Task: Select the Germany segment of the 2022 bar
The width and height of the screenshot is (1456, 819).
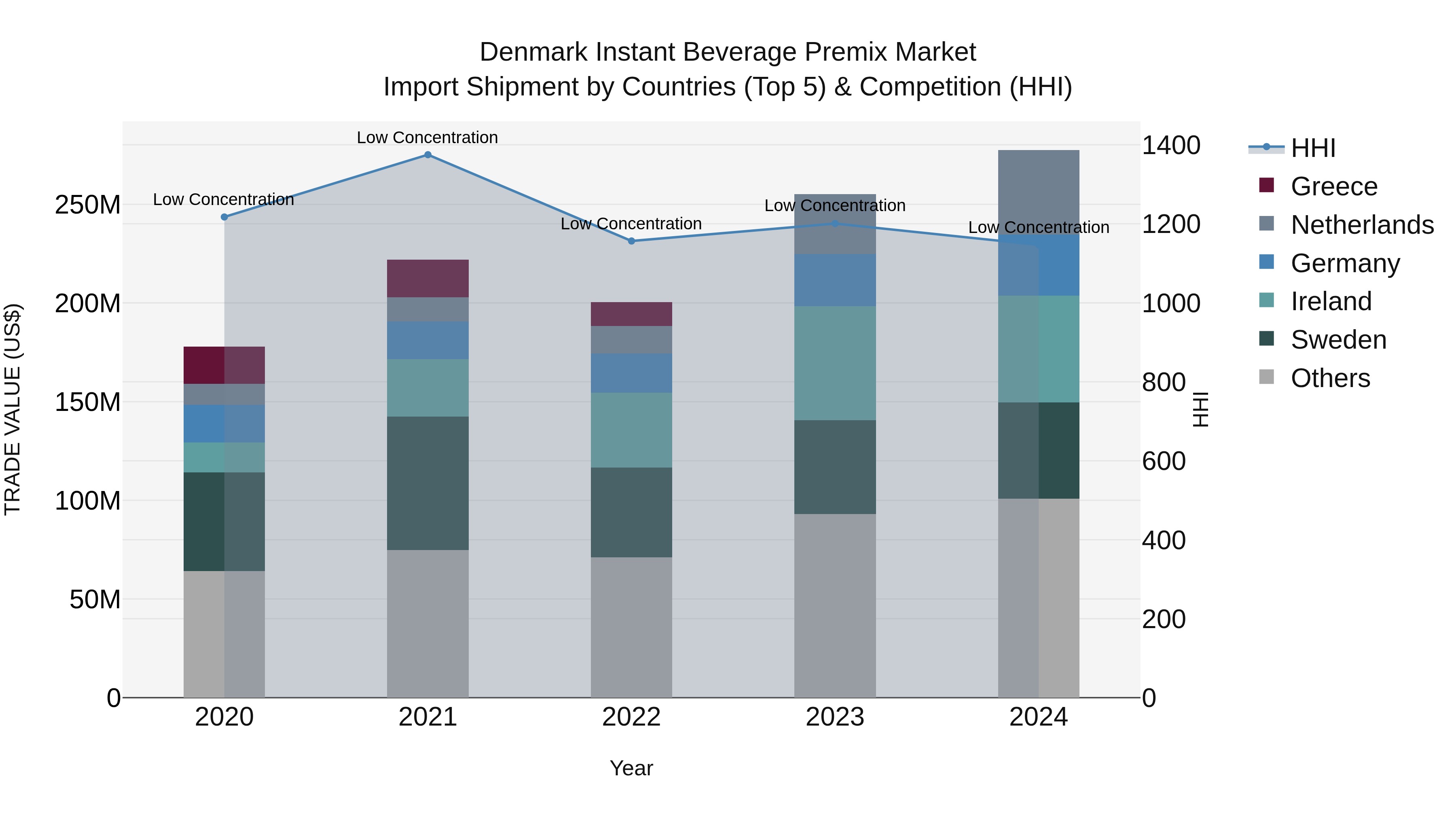Action: [x=632, y=374]
